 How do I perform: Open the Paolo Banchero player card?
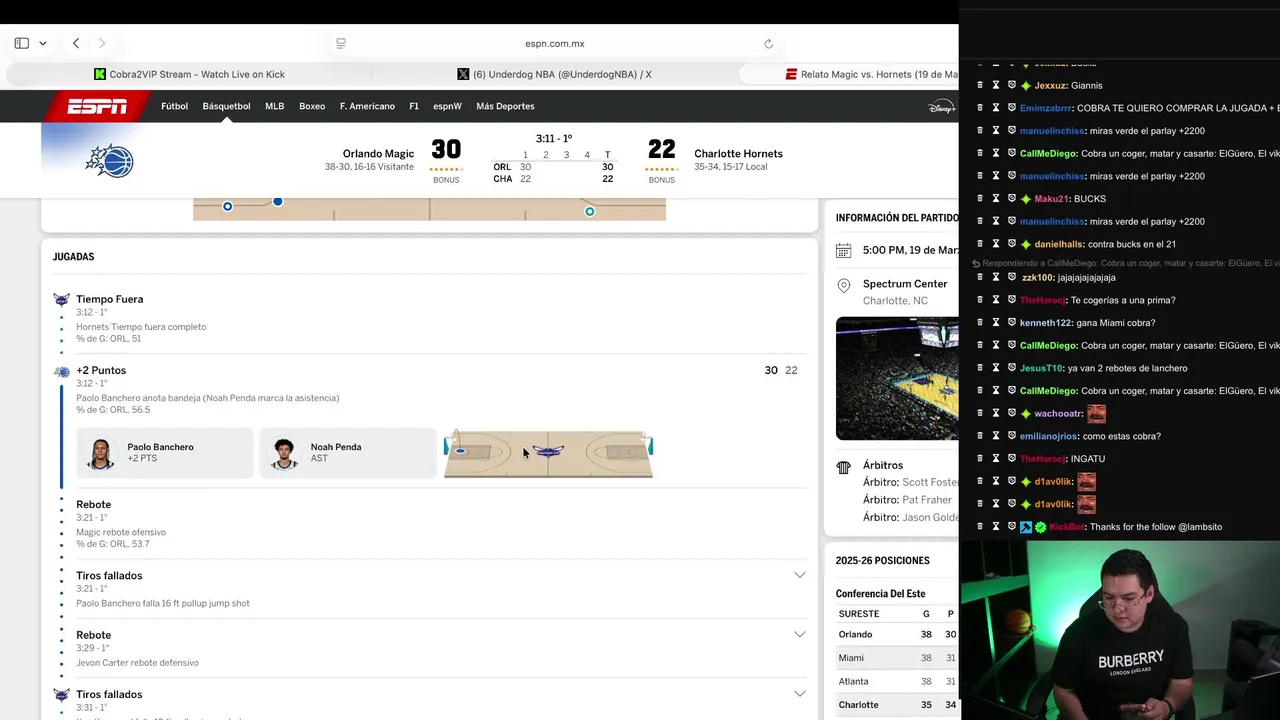165,453
